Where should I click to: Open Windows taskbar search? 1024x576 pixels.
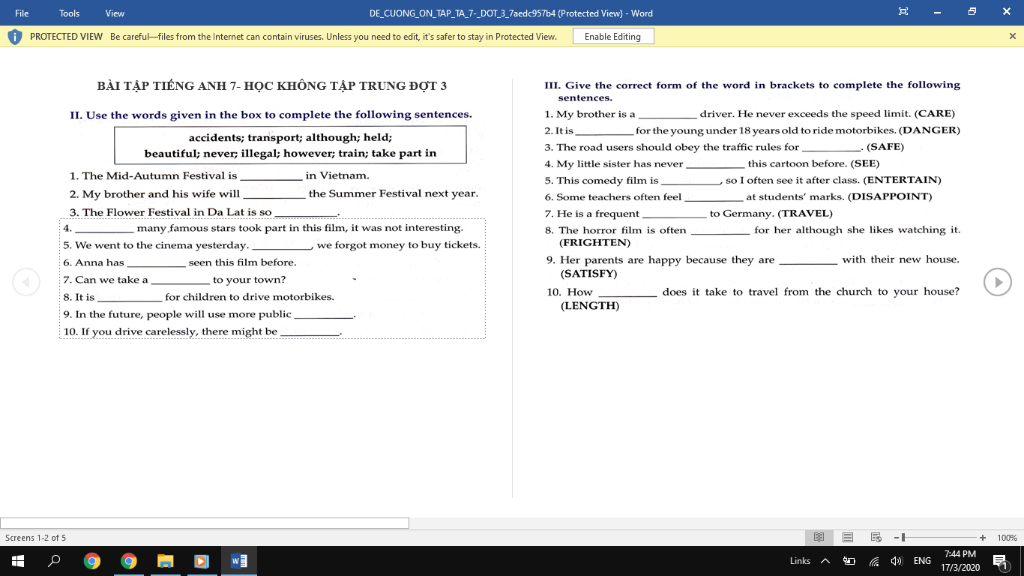point(54,561)
